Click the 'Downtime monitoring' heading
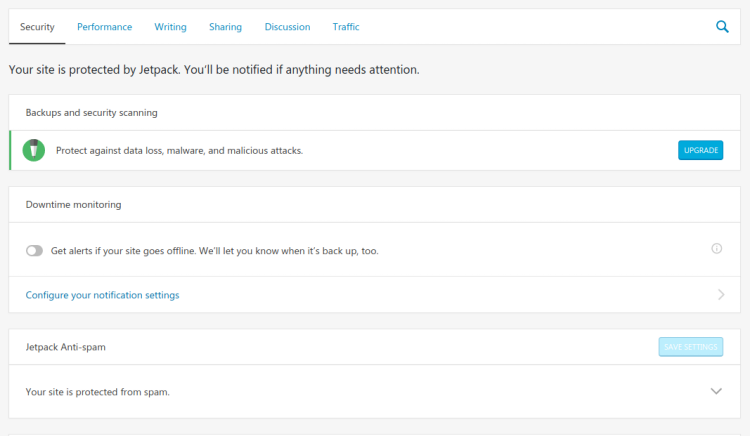The image size is (750, 436). (73, 205)
